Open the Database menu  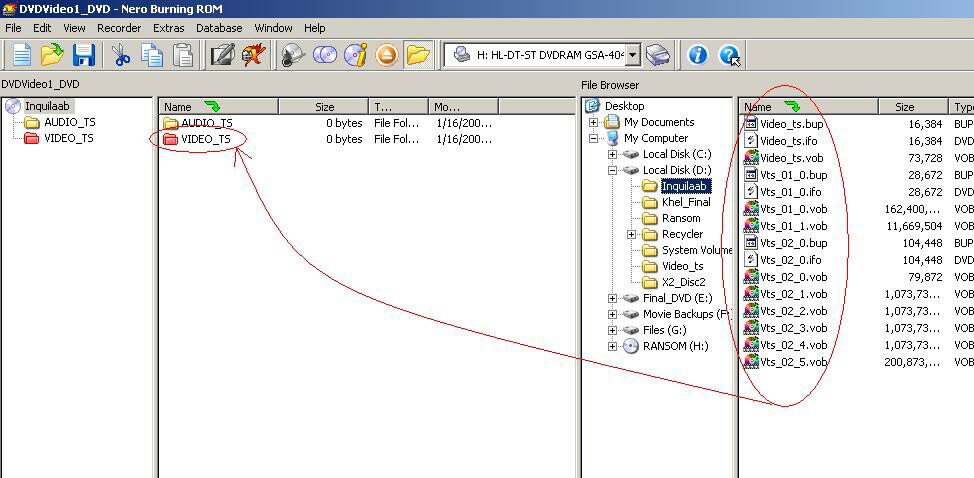coord(219,28)
